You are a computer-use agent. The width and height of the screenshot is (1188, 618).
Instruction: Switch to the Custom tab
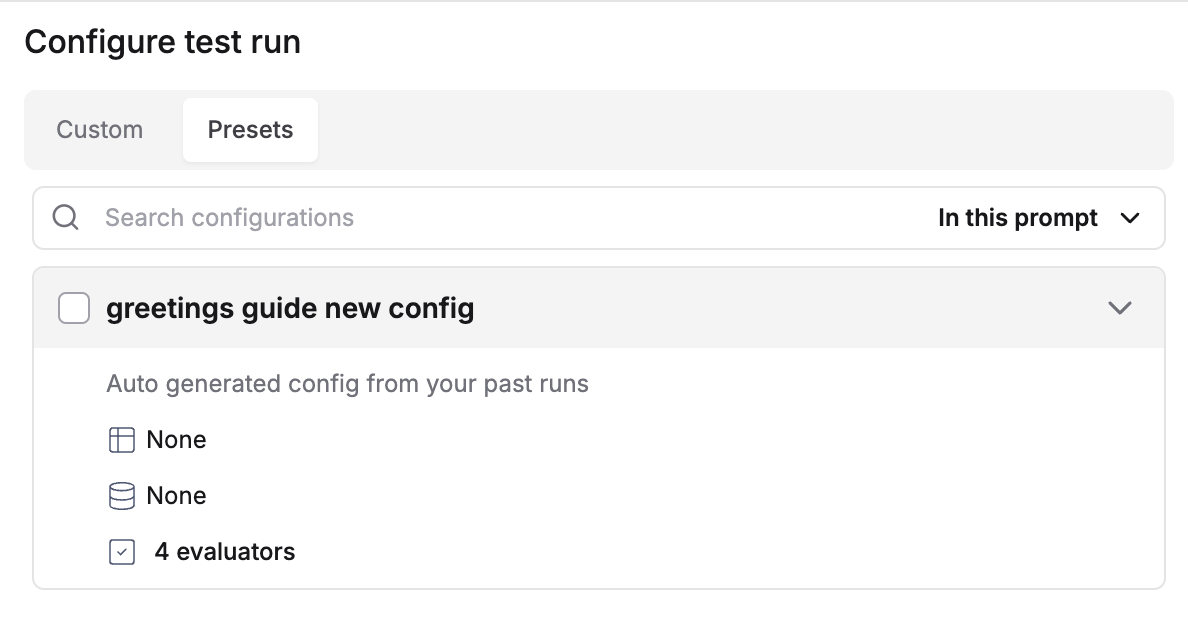(99, 129)
